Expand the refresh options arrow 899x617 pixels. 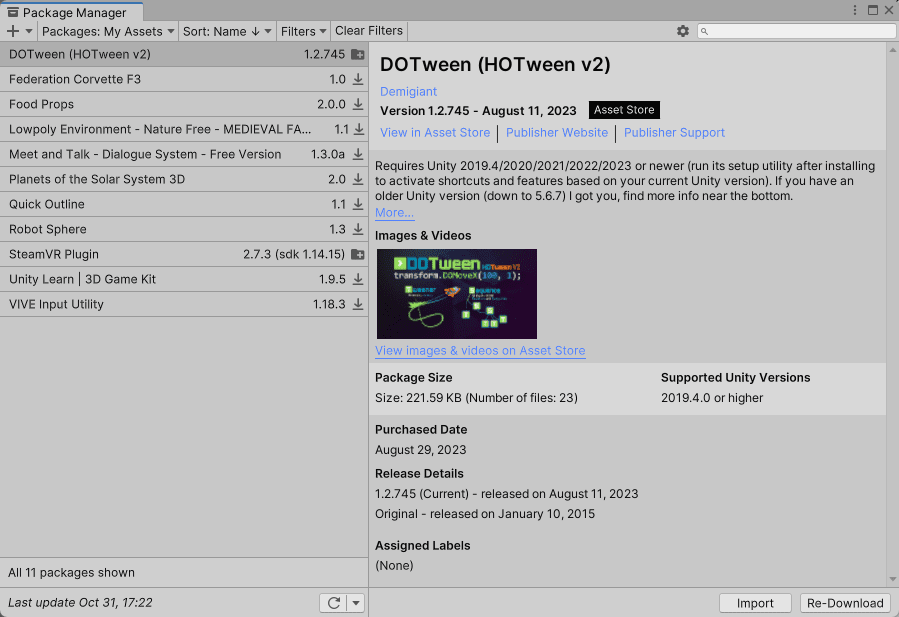tap(356, 603)
